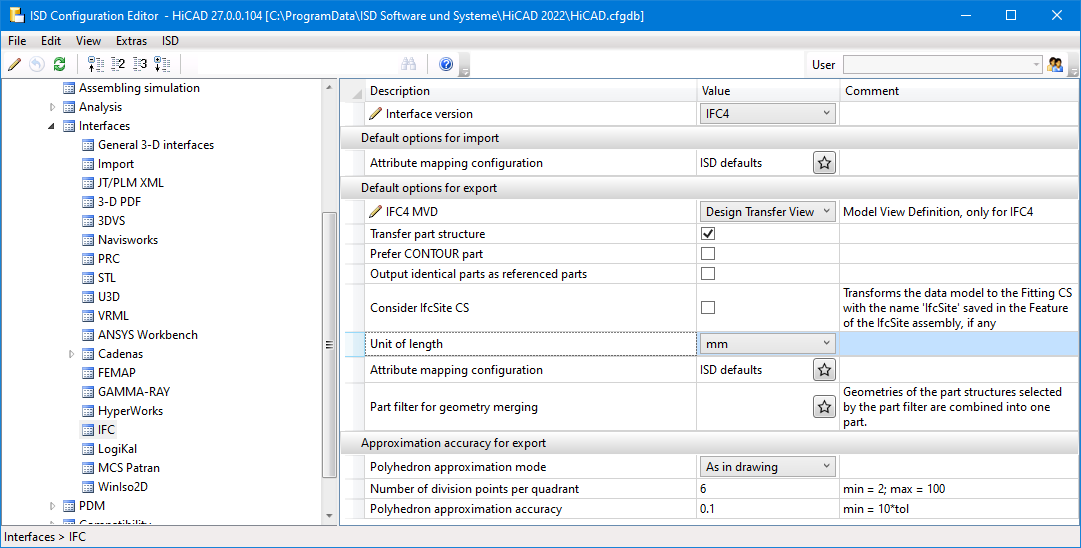Image resolution: width=1081 pixels, height=548 pixels.
Task: Click the table icon next to FEMAP
Action: click(x=88, y=373)
